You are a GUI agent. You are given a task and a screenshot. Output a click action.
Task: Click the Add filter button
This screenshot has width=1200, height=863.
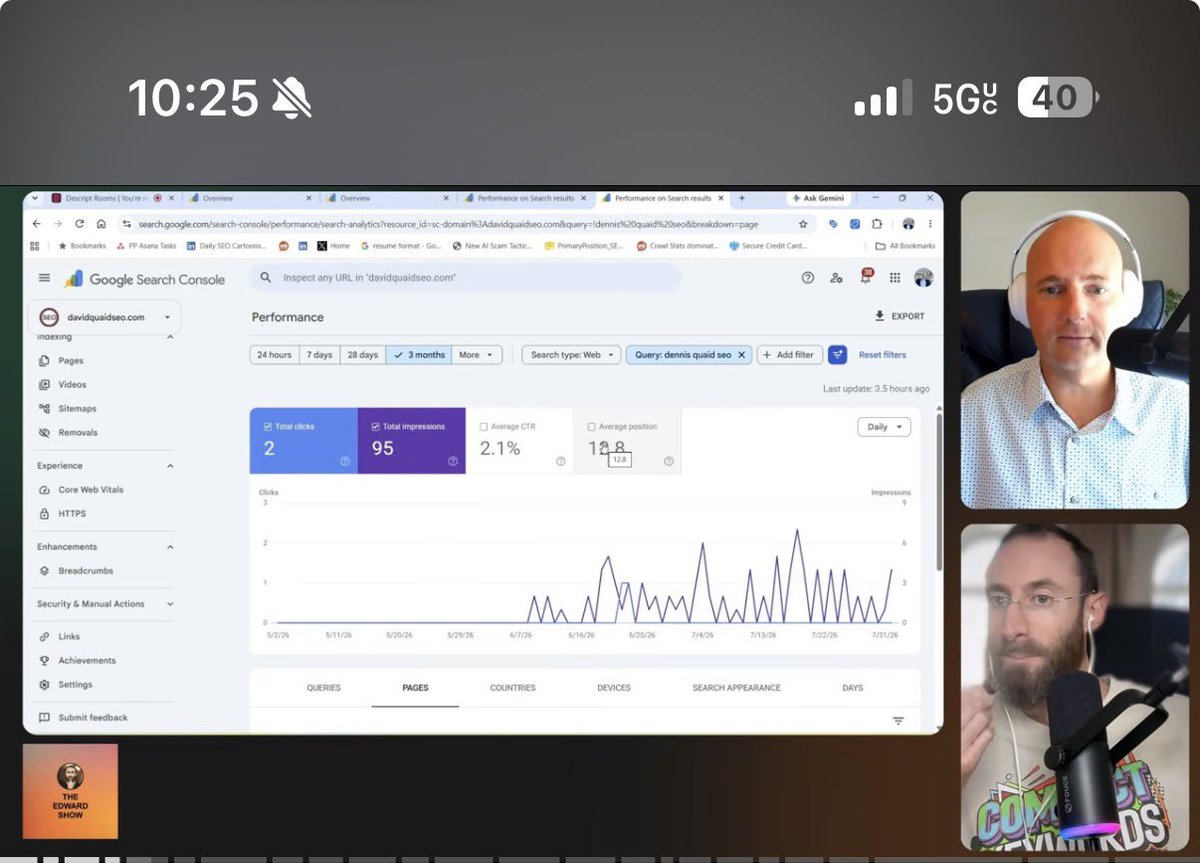tap(790, 355)
